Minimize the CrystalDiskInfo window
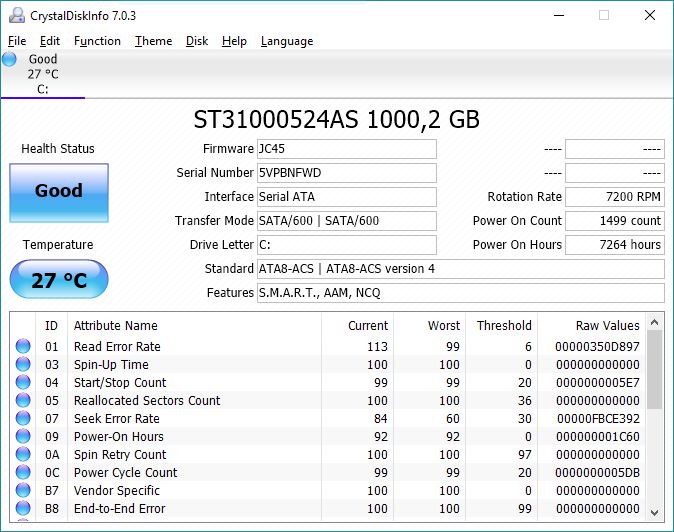 coord(559,15)
